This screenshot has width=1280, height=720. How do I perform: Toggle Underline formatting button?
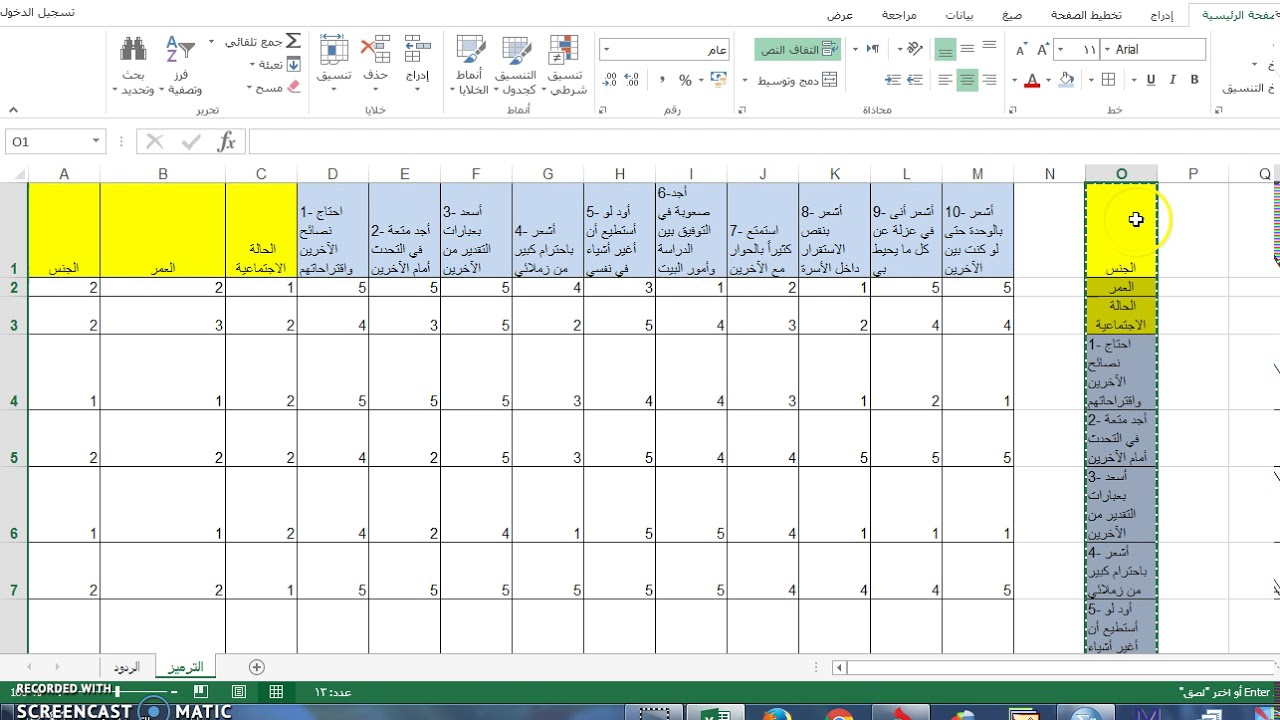(x=1151, y=80)
